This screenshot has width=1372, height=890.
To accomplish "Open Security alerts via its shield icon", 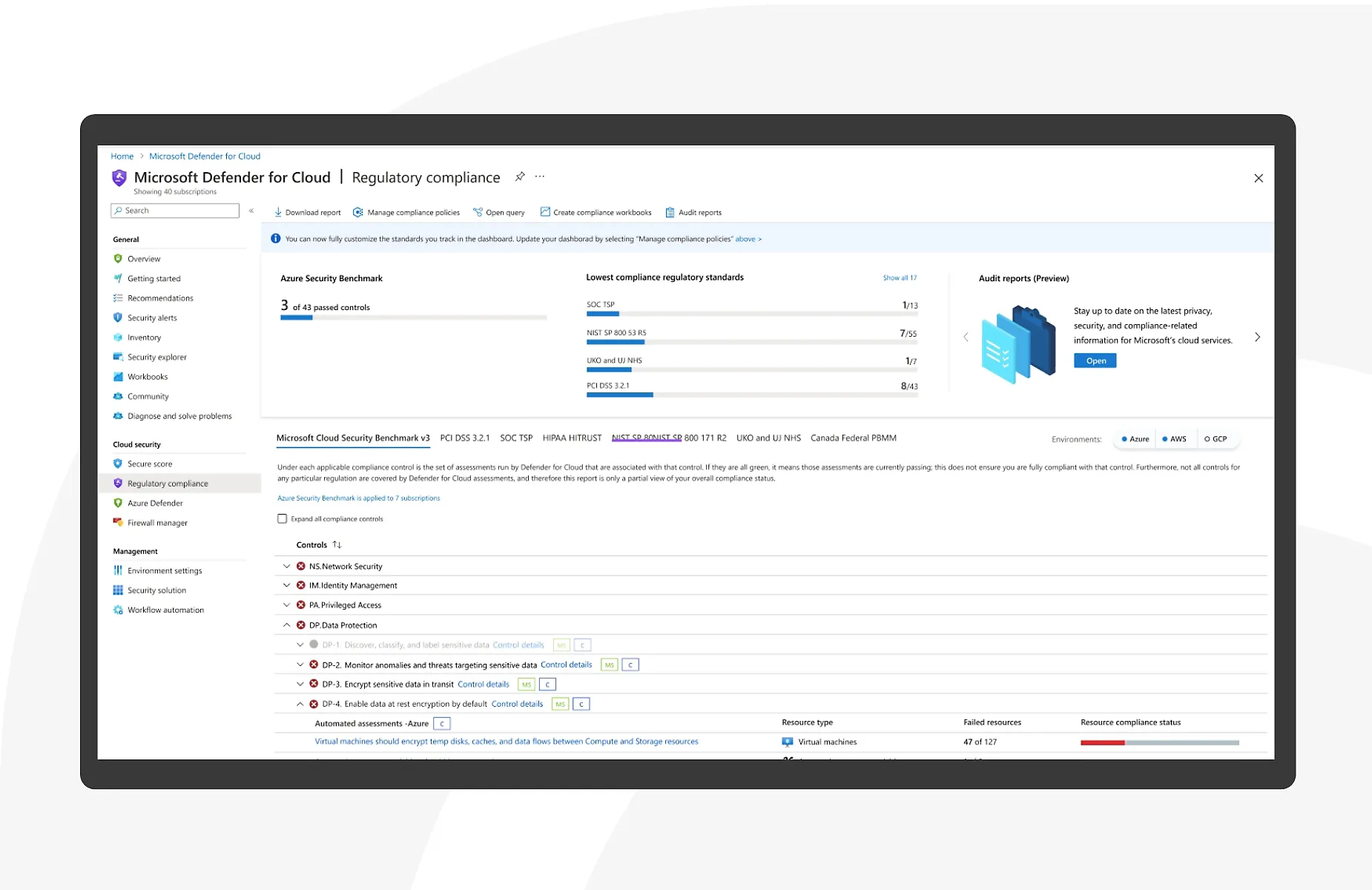I will pos(118,317).
